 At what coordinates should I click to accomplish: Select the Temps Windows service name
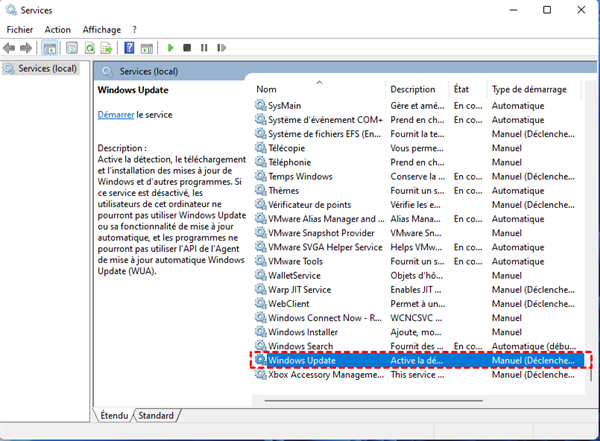coord(300,176)
